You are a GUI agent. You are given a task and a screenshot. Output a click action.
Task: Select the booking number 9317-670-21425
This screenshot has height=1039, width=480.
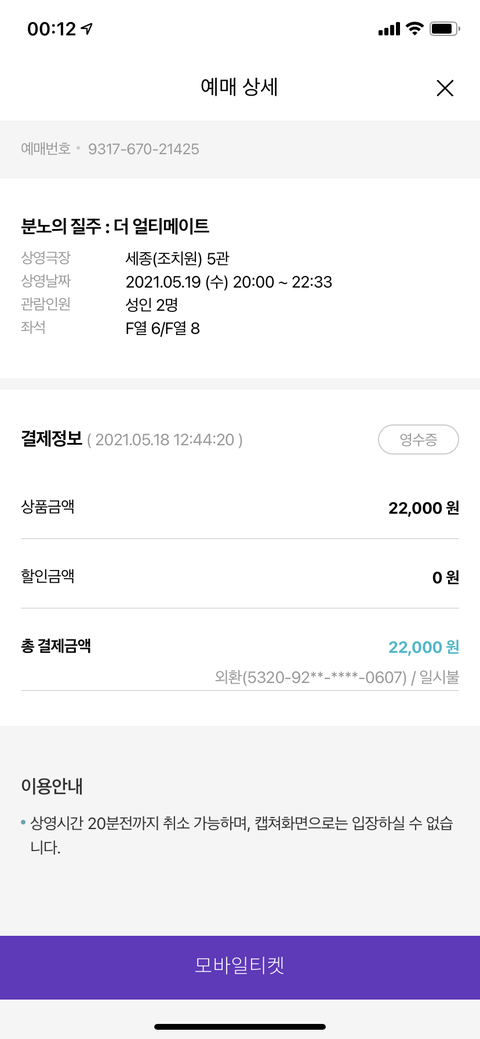pos(143,149)
